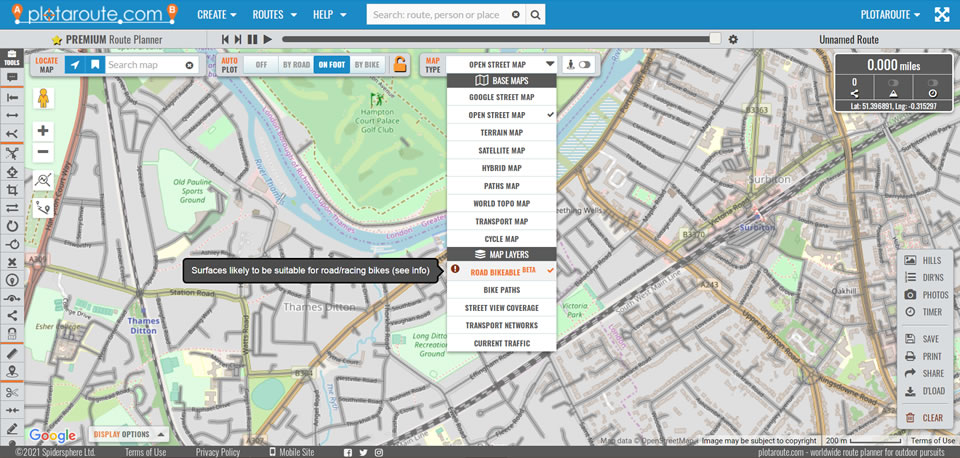Enable Current Traffic layer
This screenshot has width=960, height=458.
[x=501, y=343]
